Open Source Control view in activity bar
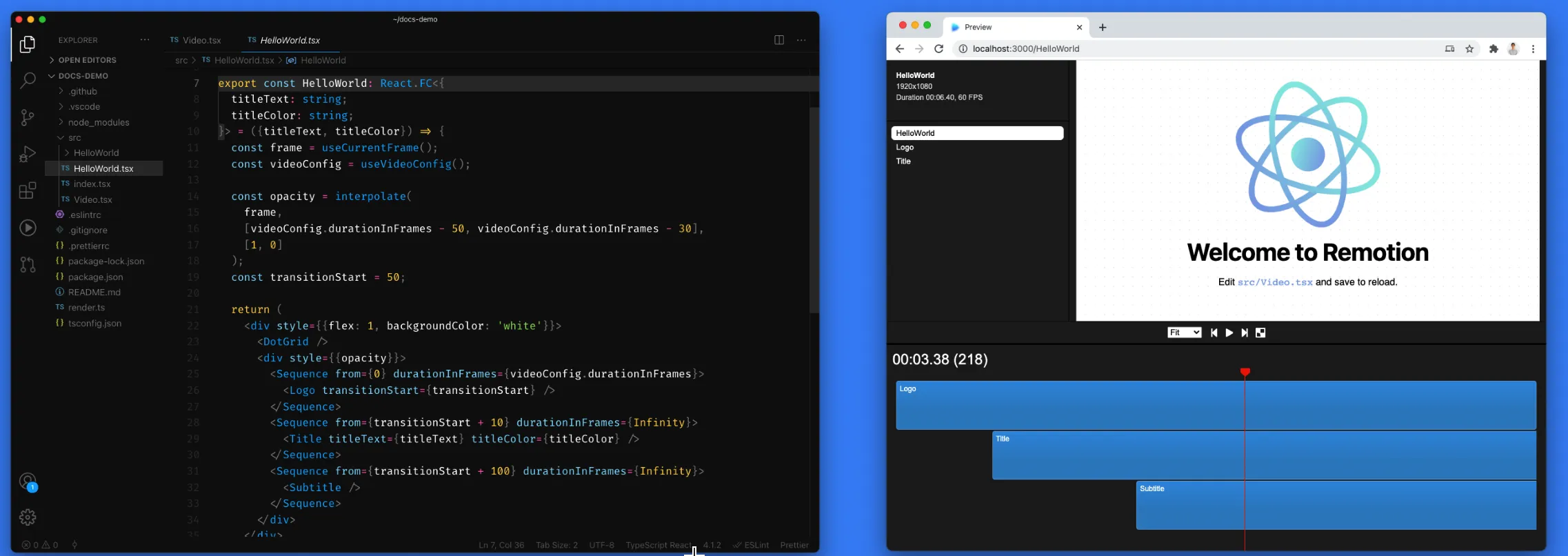 28,117
